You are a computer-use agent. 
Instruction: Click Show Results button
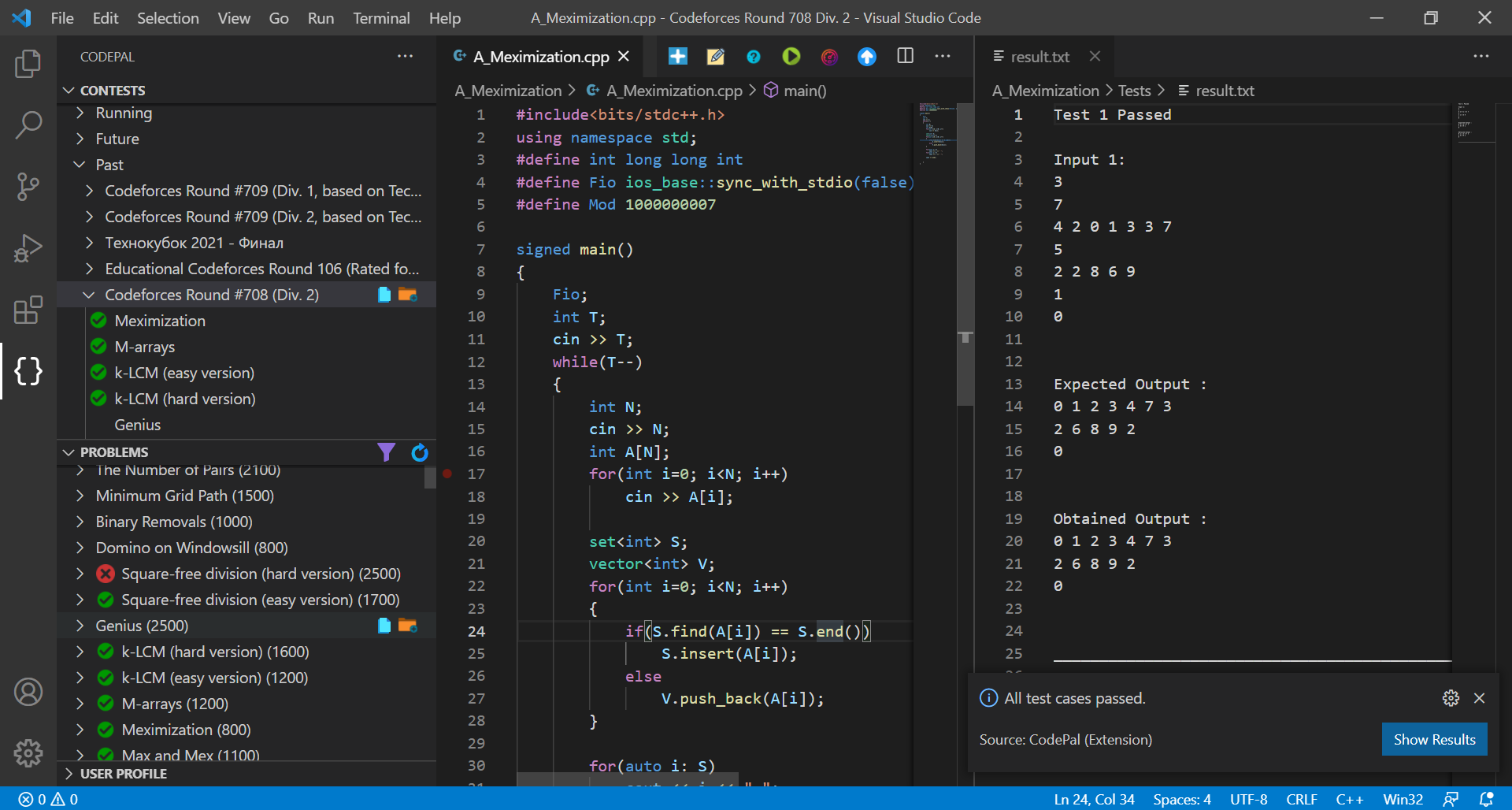pyautogui.click(x=1434, y=739)
